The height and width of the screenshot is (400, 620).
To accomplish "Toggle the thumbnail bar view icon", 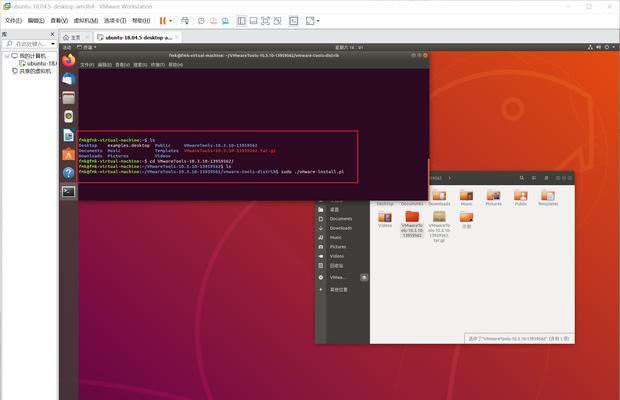I will pyautogui.click(x=253, y=21).
